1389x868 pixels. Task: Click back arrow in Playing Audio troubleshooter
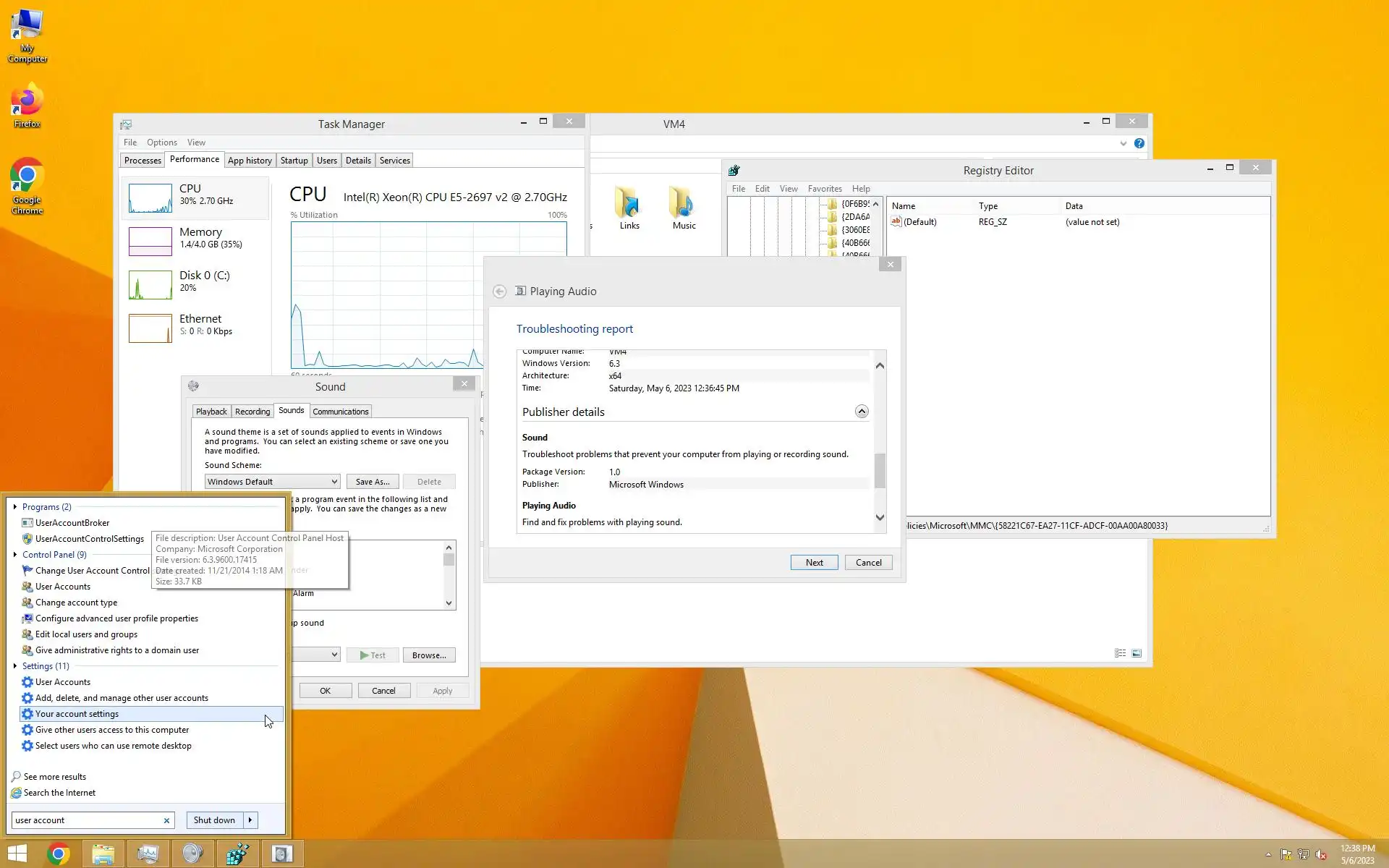tap(499, 292)
